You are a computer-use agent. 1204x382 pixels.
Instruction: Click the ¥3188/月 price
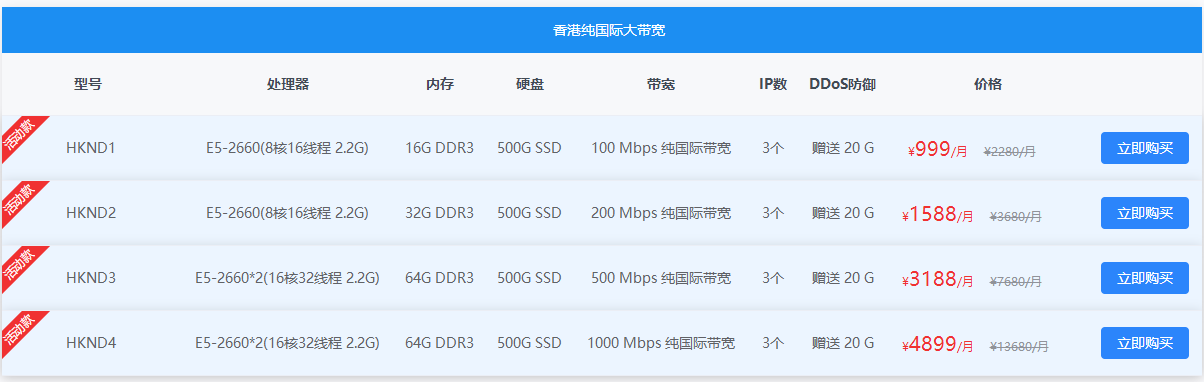pos(937,280)
